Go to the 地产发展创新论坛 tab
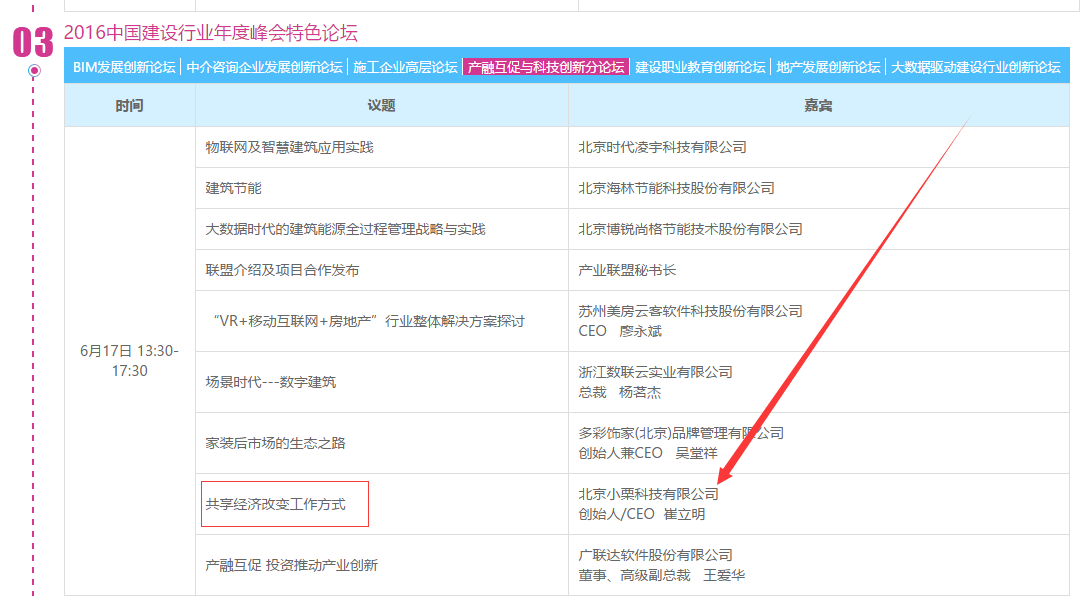The height and width of the screenshot is (613, 1085). [828, 67]
